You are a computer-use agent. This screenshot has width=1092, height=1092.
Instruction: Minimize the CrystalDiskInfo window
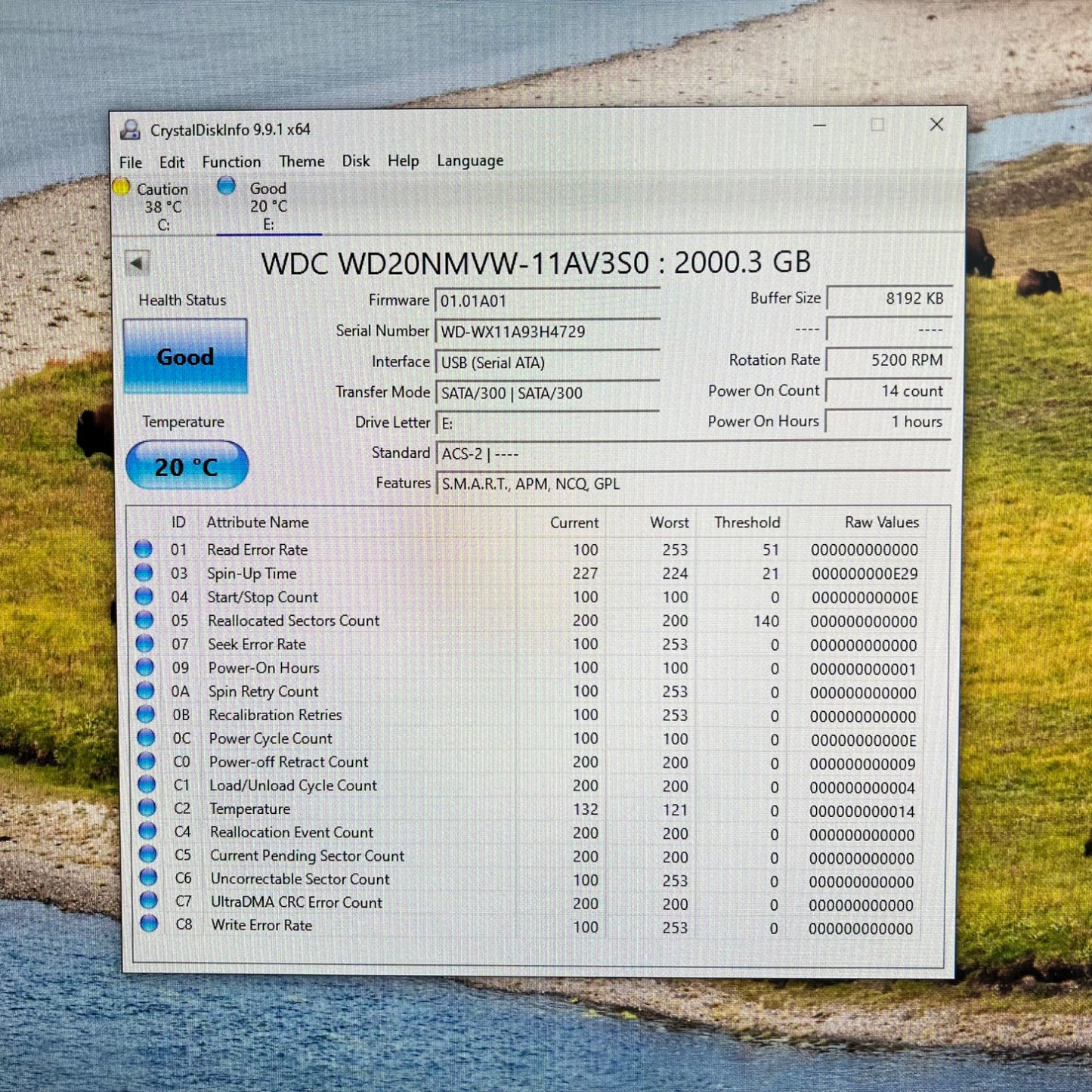pos(819,125)
